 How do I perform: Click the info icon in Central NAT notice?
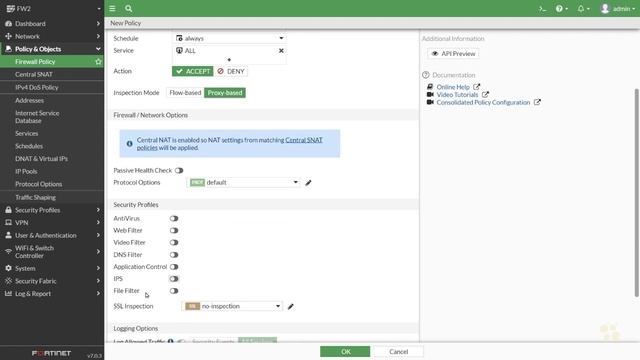pyautogui.click(x=129, y=144)
